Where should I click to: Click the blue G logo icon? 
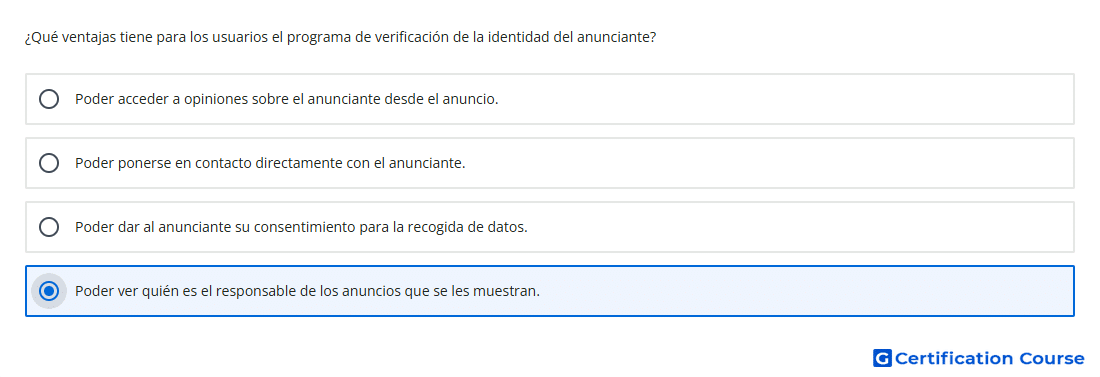tap(882, 358)
